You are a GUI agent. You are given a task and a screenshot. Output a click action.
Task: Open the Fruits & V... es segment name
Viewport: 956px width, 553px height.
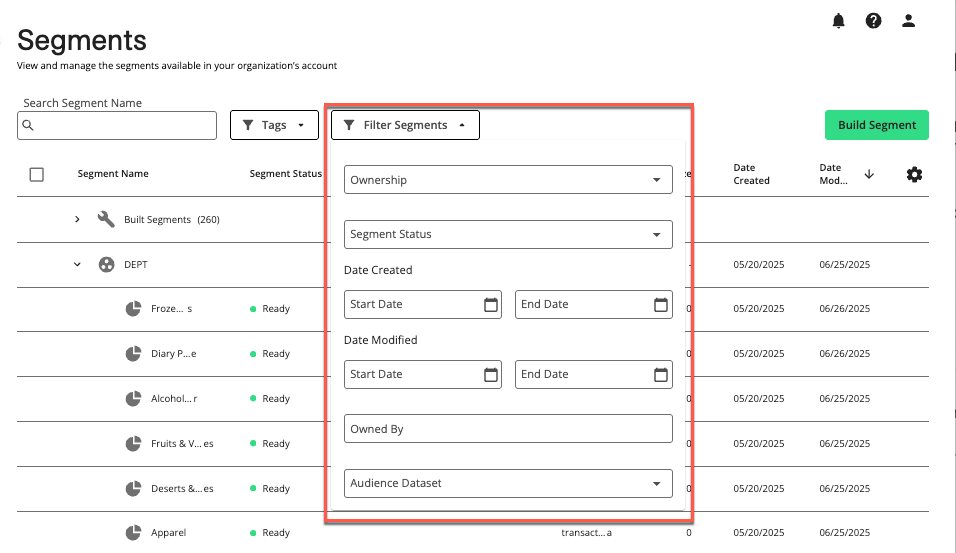(x=182, y=443)
